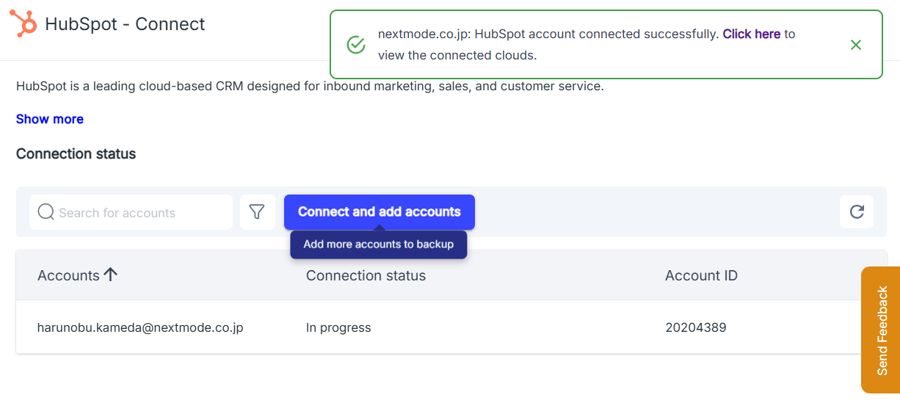Click the green checkmark success icon

pyautogui.click(x=356, y=45)
